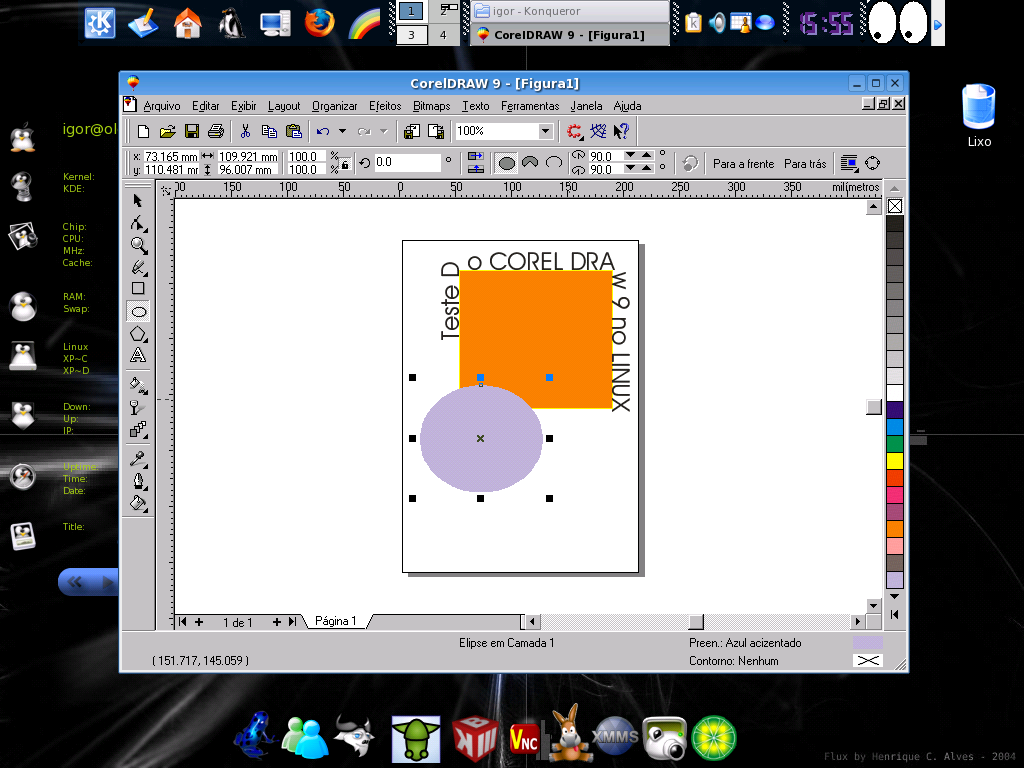Click the New document icon
Viewport: 1024px width, 768px height.
tap(143, 131)
